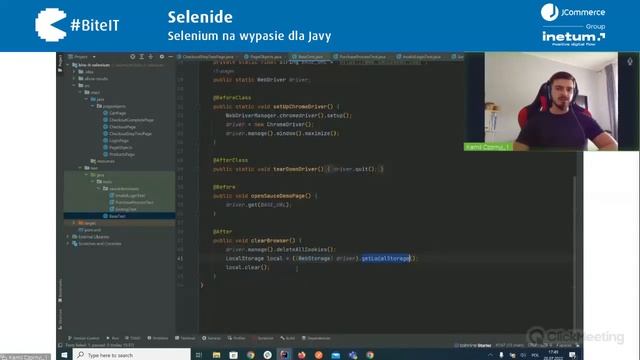Click the locate opened file icon in Project panel

tap(133, 57)
